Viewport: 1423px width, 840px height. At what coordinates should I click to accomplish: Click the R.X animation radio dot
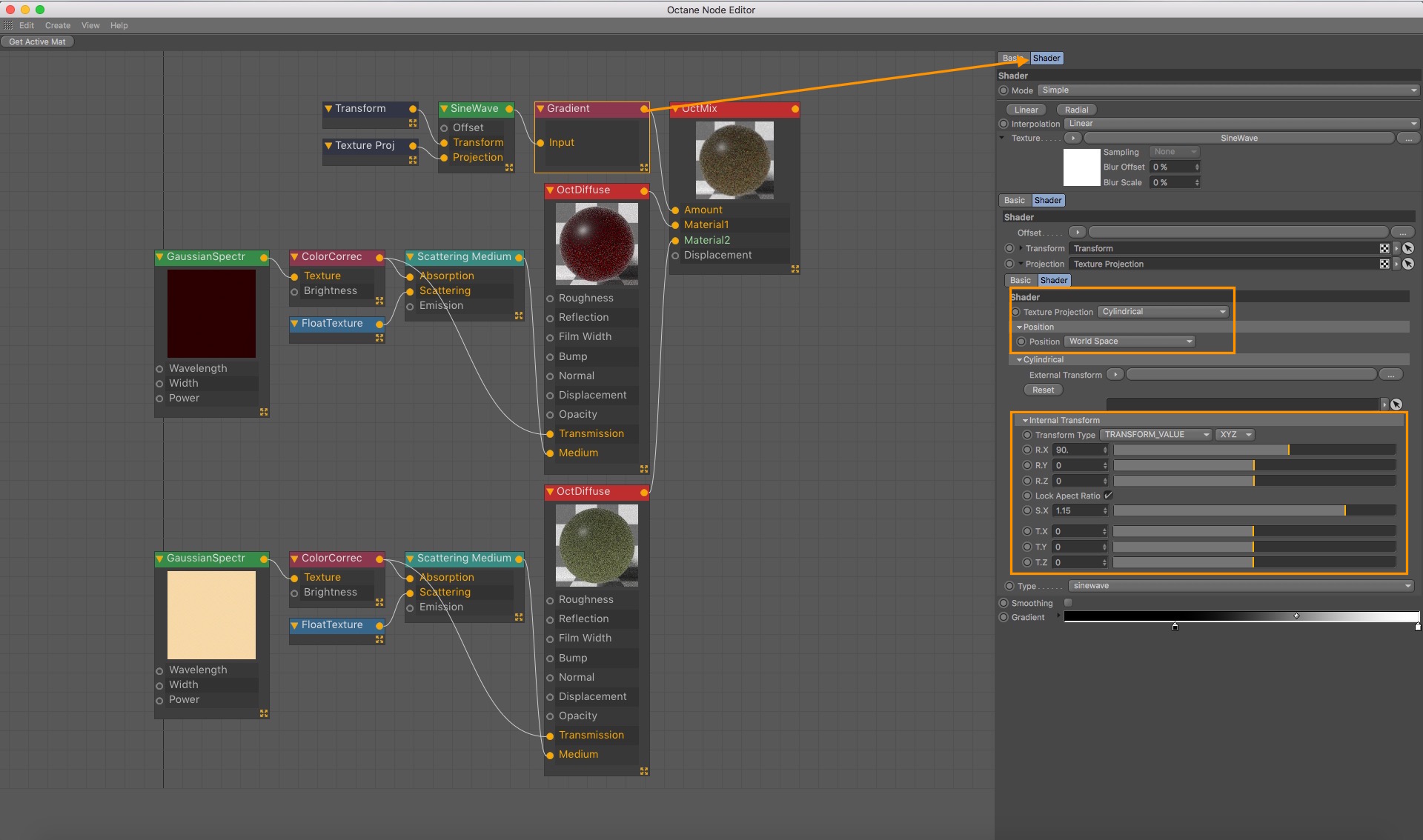pyautogui.click(x=1026, y=450)
